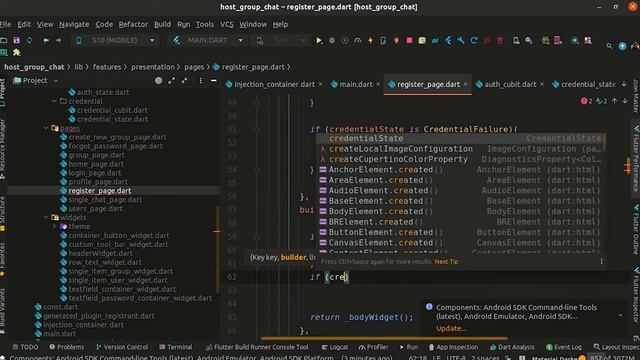Click the Flutter hot reload lightning icon
This screenshot has height=360, width=640.
(x=370, y=40)
